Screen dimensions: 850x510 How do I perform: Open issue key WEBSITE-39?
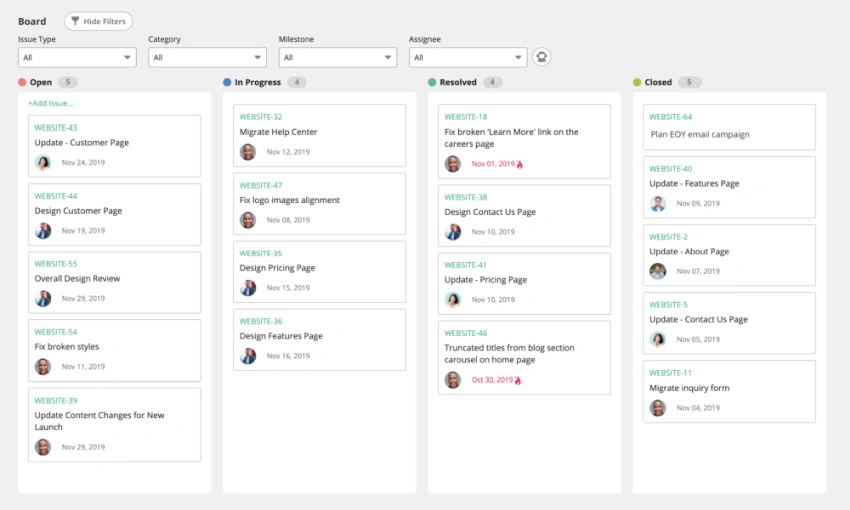tap(56, 401)
